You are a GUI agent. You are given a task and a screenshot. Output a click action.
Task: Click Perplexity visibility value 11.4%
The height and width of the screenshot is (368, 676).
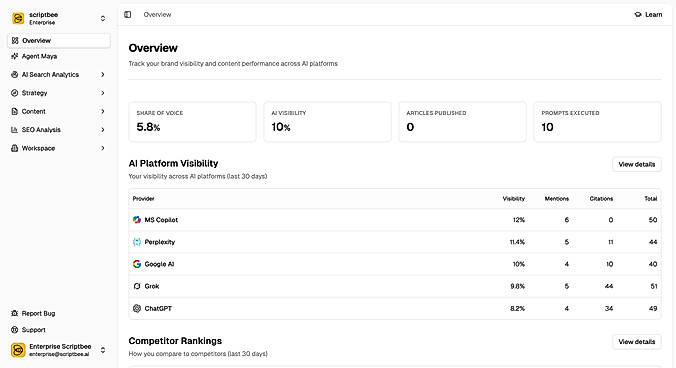pyautogui.click(x=517, y=242)
